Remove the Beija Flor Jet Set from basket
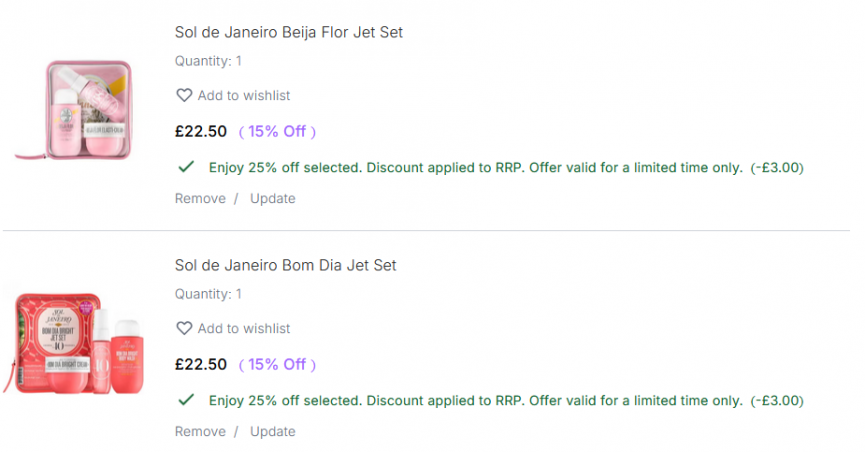This screenshot has width=865, height=452. coord(200,198)
